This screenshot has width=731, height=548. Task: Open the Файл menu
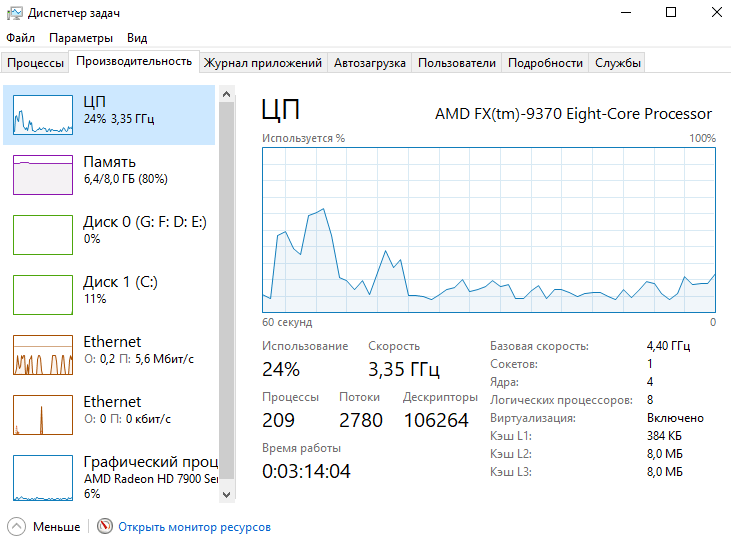21,38
